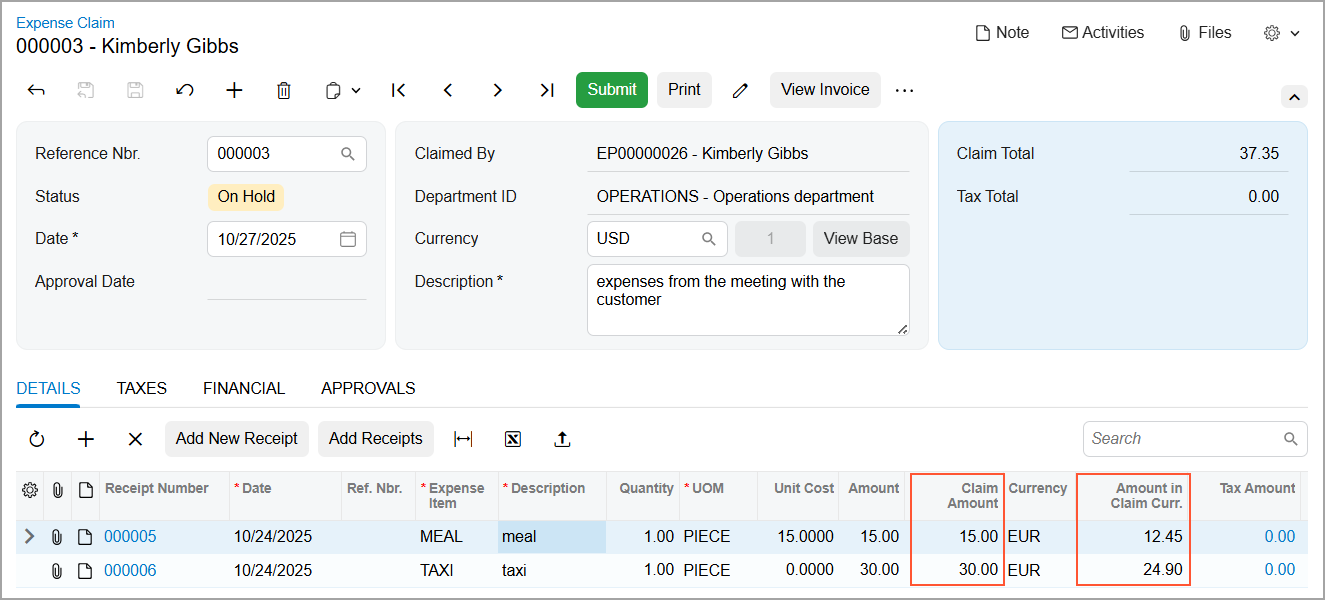Refresh the details grid
This screenshot has width=1325, height=600.
coord(37,439)
